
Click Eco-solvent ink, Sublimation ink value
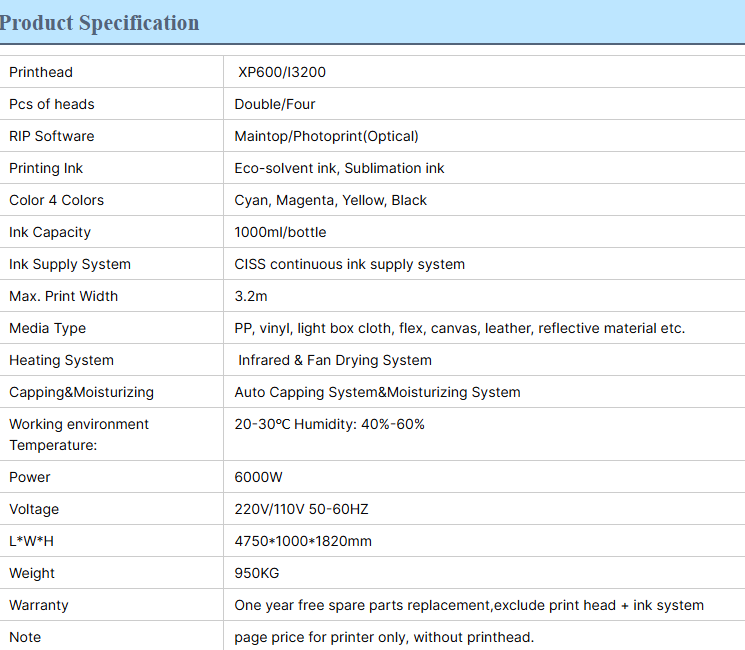(339, 168)
